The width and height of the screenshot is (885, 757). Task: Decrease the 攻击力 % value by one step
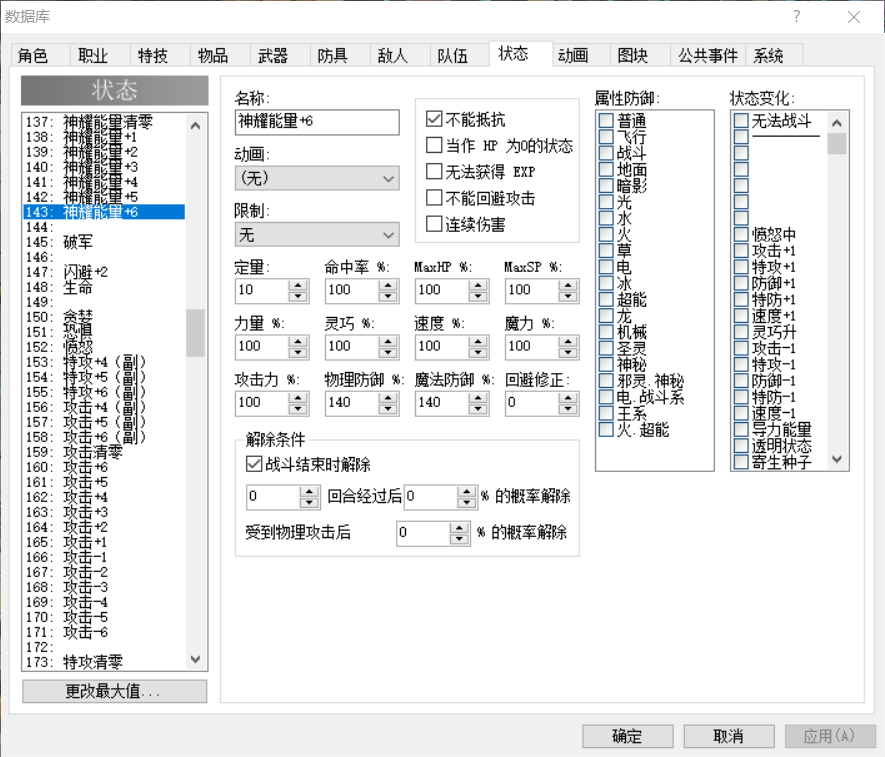(x=298, y=409)
